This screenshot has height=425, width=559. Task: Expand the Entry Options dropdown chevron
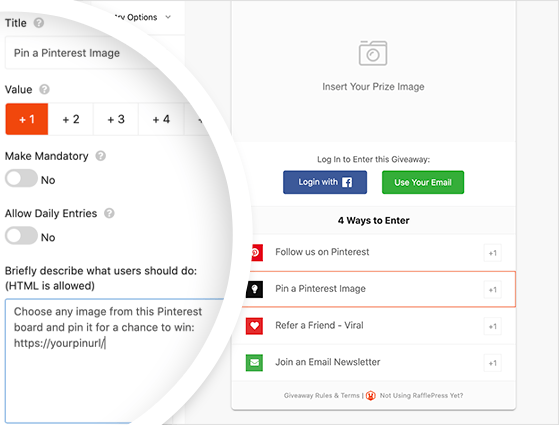(168, 17)
